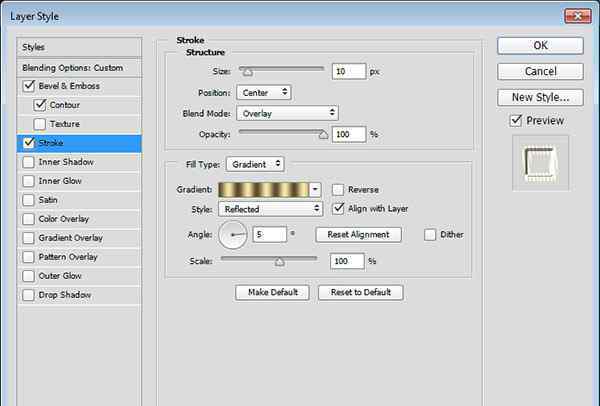Viewport: 600px width, 406px height.
Task: Select the Bevel & Emboss label
Action: pos(69,86)
